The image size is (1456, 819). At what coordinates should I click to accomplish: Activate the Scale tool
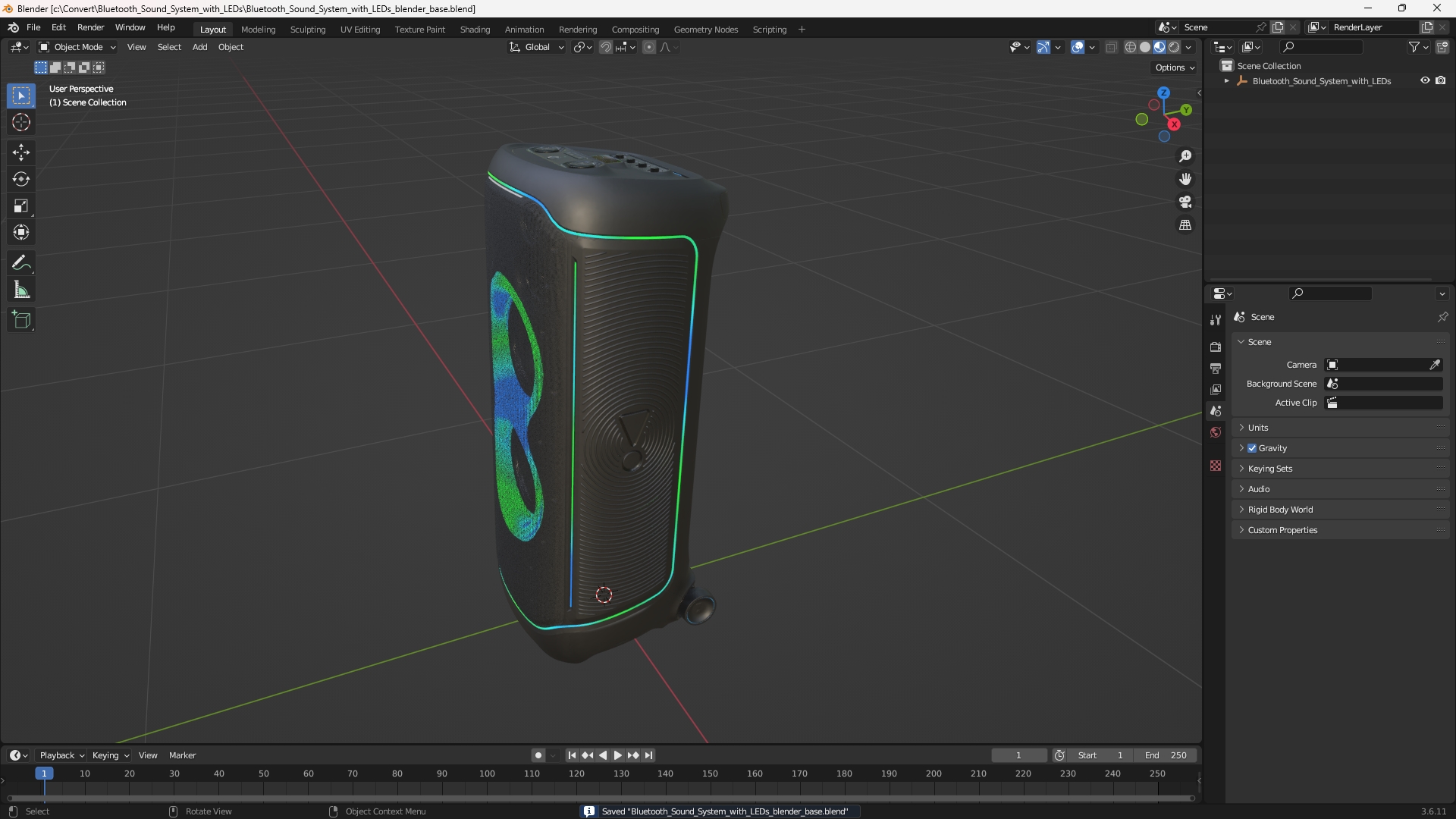21,206
